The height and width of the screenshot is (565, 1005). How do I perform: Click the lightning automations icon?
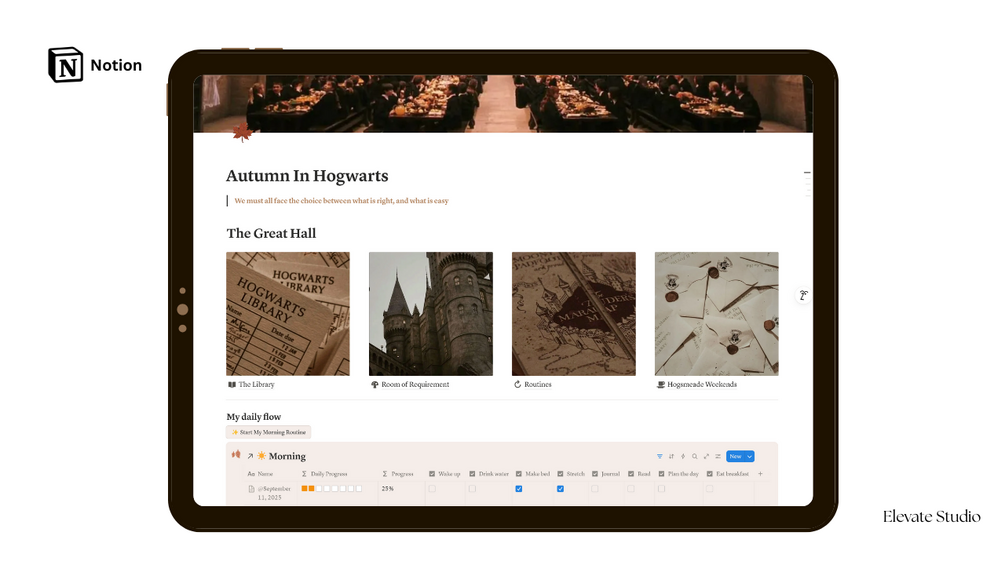click(x=683, y=456)
